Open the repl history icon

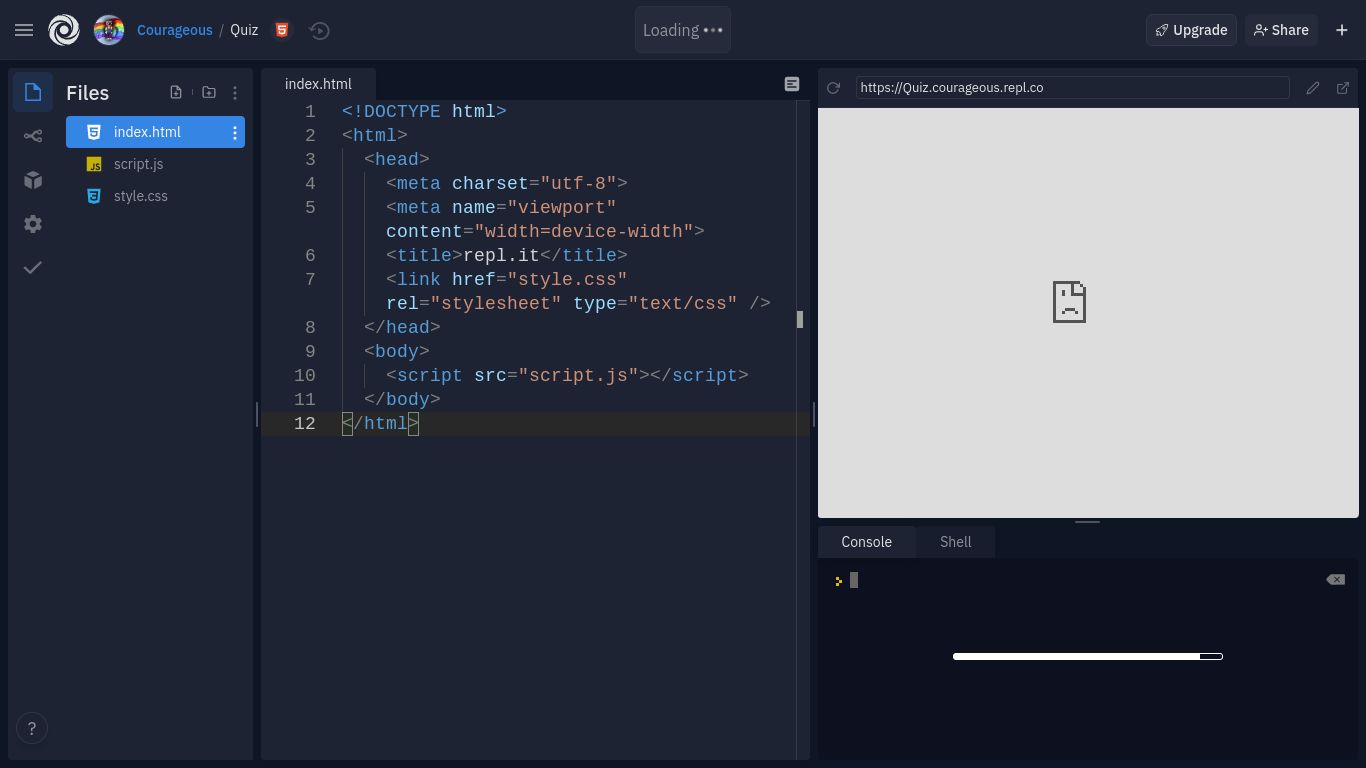click(x=320, y=30)
